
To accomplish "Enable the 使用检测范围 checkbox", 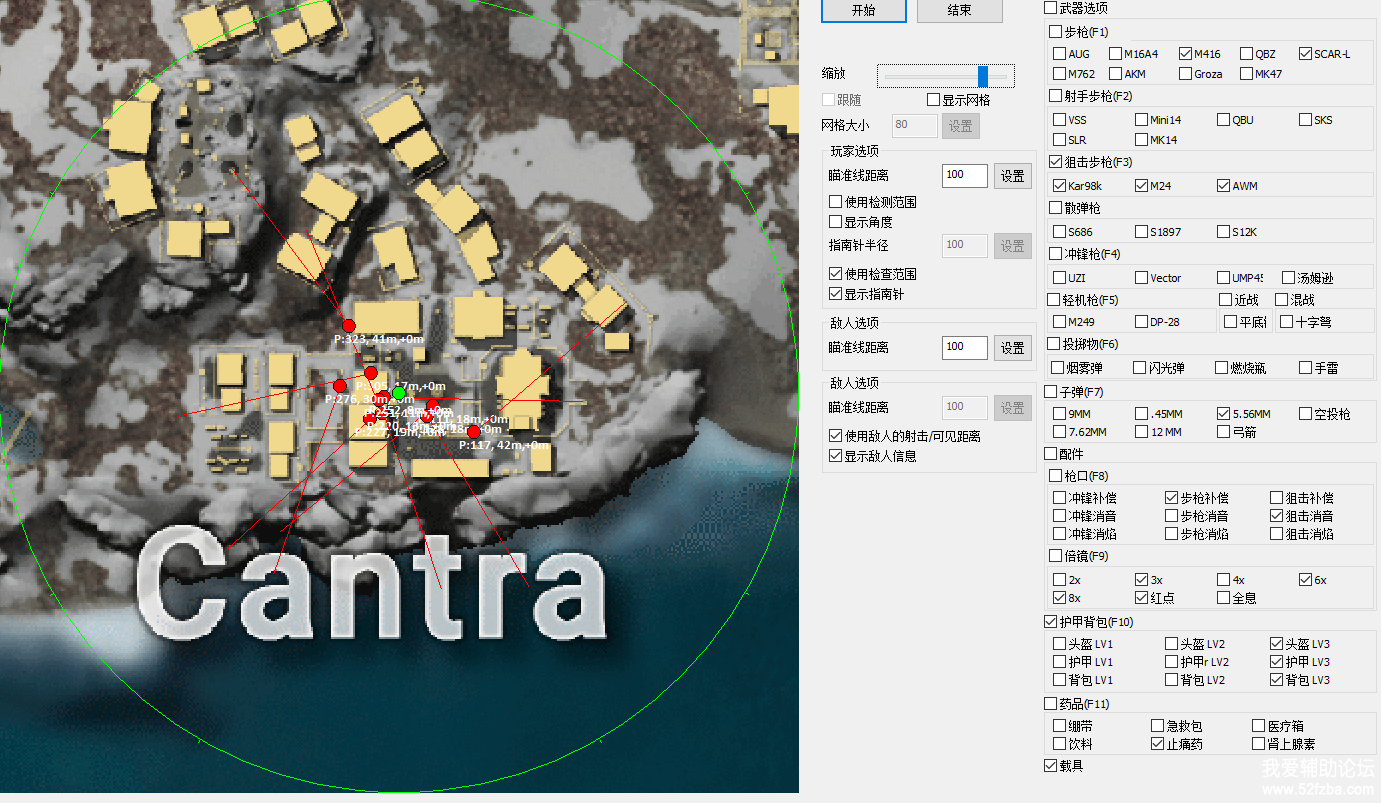I will [x=836, y=202].
